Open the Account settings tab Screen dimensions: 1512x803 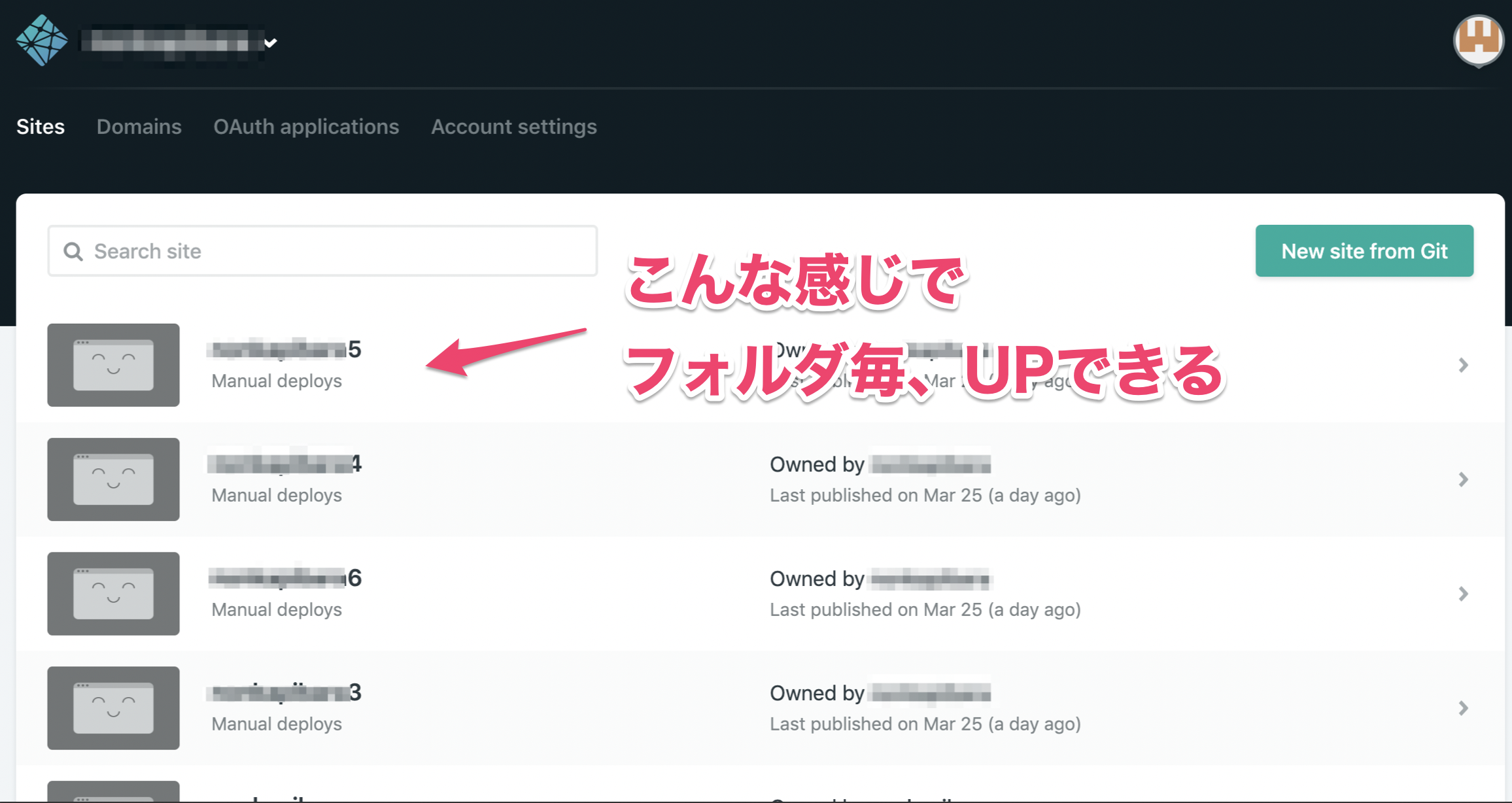coord(513,127)
